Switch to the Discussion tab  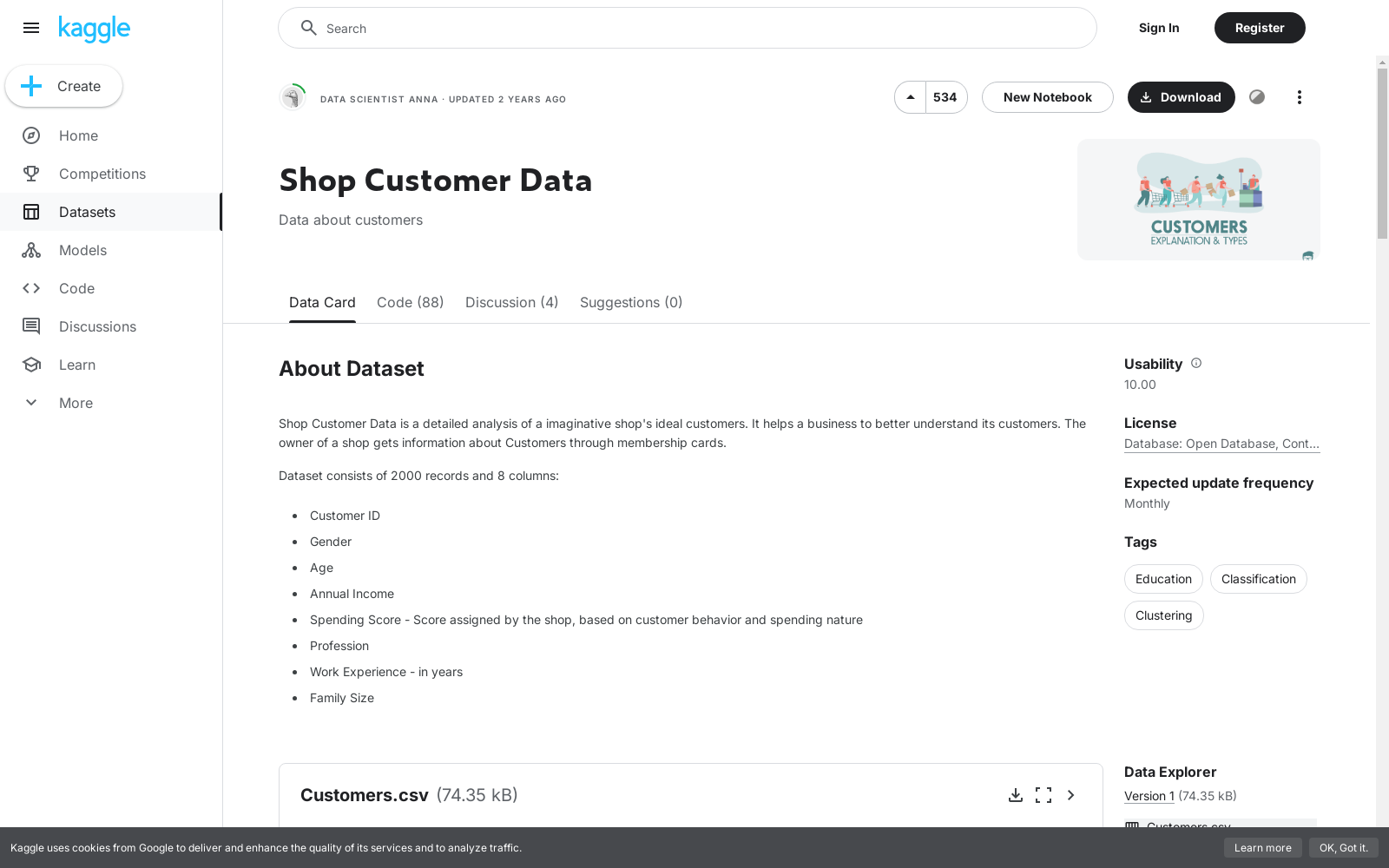(511, 302)
